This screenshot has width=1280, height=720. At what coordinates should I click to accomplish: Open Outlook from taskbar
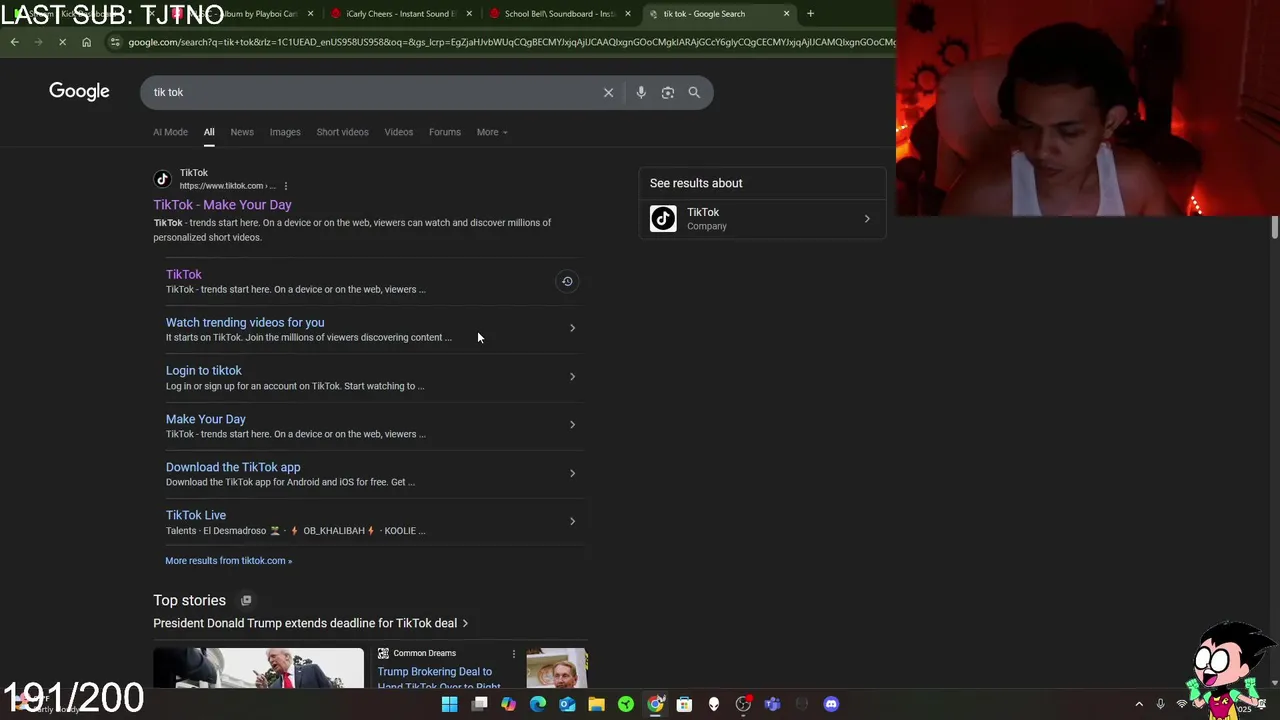pyautogui.click(x=567, y=704)
